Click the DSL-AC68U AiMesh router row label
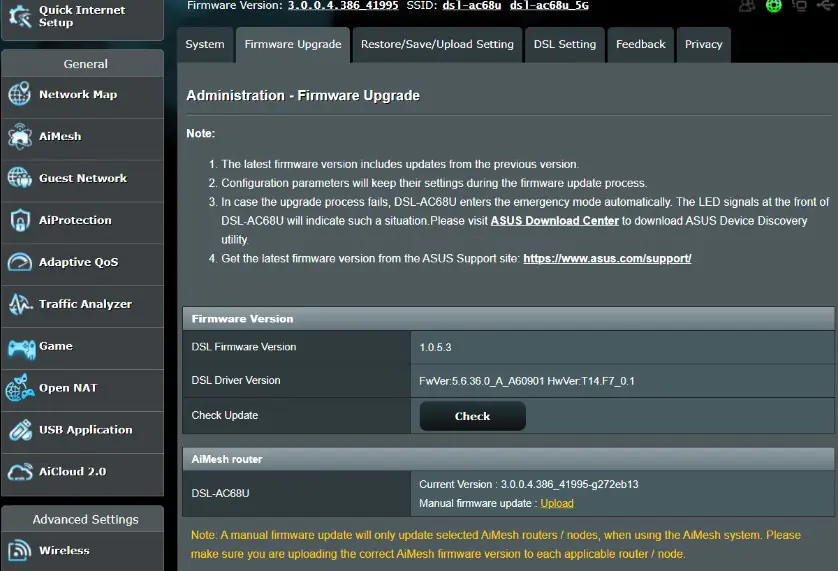 [220, 493]
